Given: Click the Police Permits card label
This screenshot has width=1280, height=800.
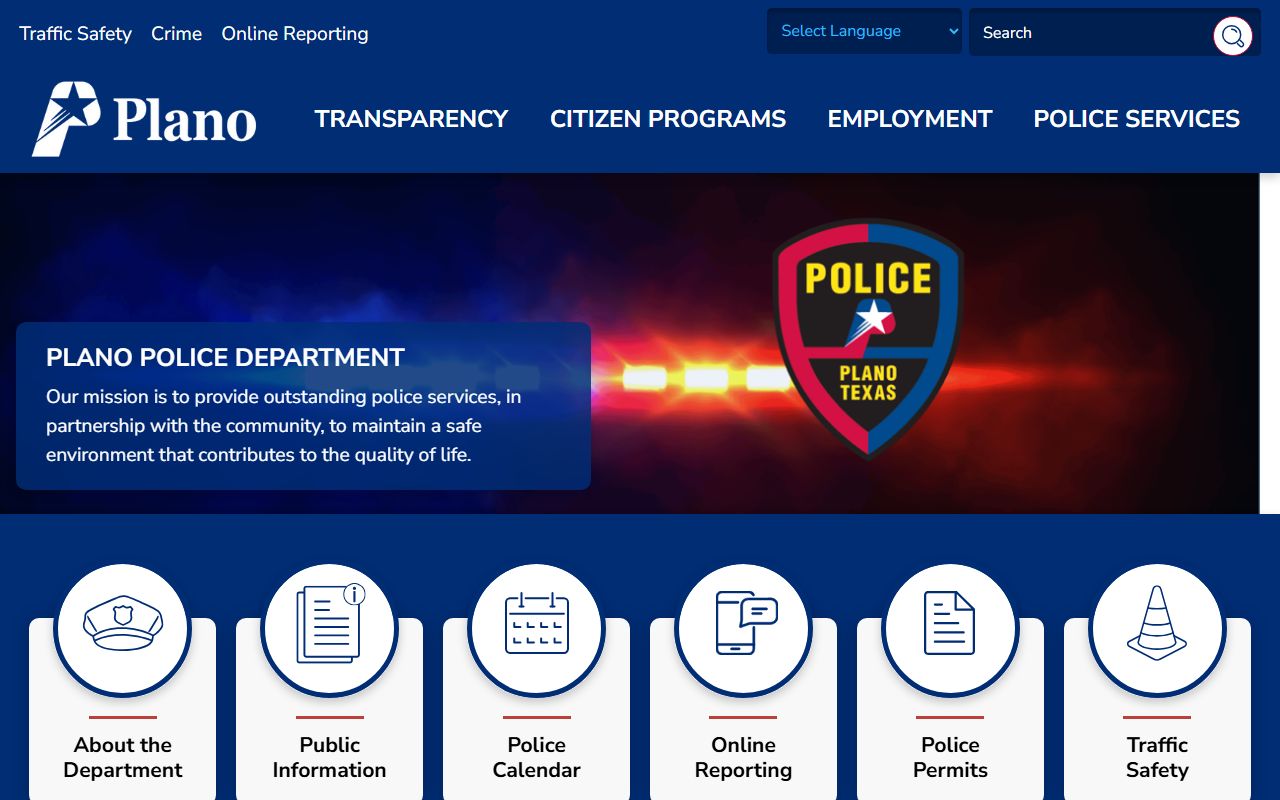Looking at the screenshot, I should click(950, 757).
